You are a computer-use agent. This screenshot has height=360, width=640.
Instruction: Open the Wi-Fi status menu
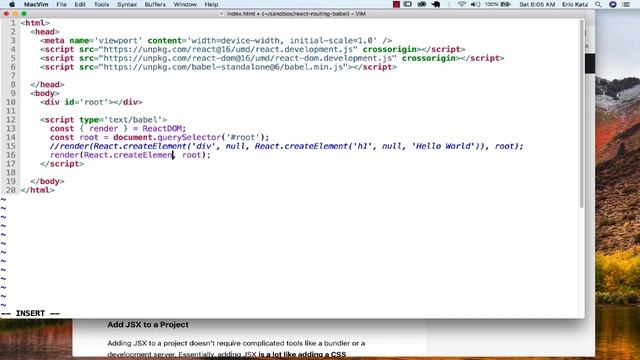[462, 4]
